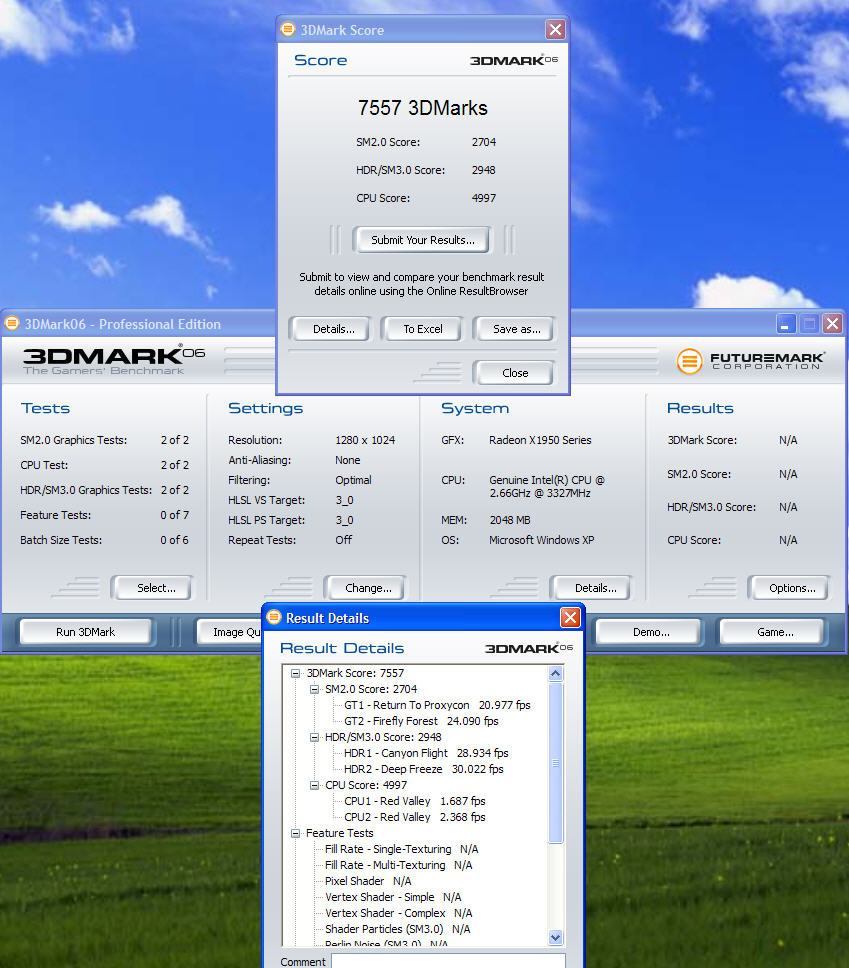Click '1280 x 1024' resolution value

[x=365, y=440]
